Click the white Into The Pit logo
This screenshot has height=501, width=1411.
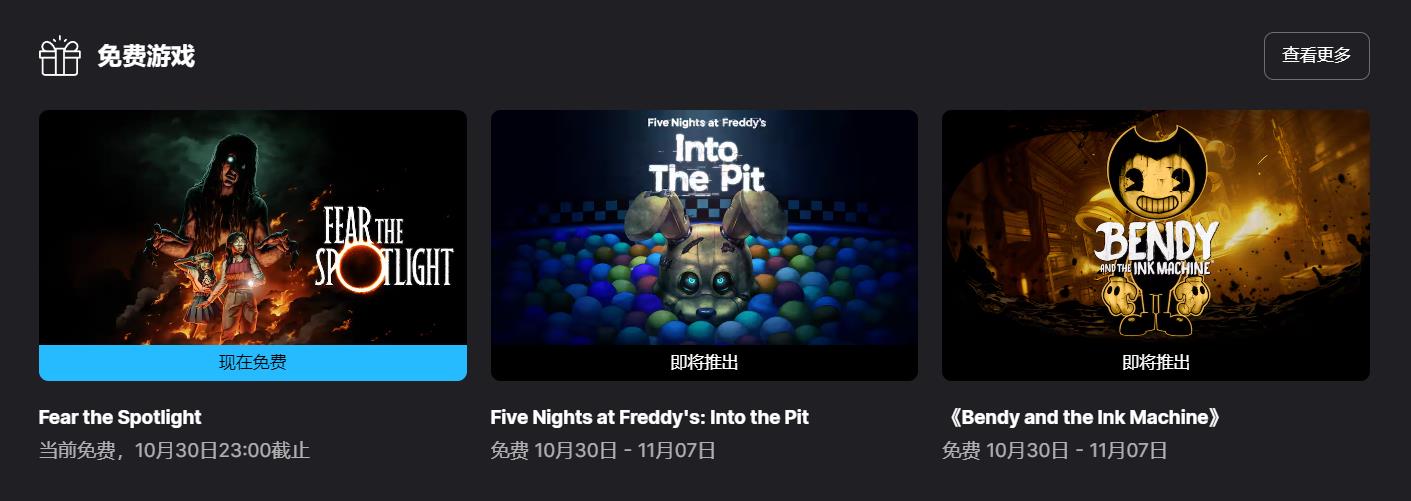706,163
